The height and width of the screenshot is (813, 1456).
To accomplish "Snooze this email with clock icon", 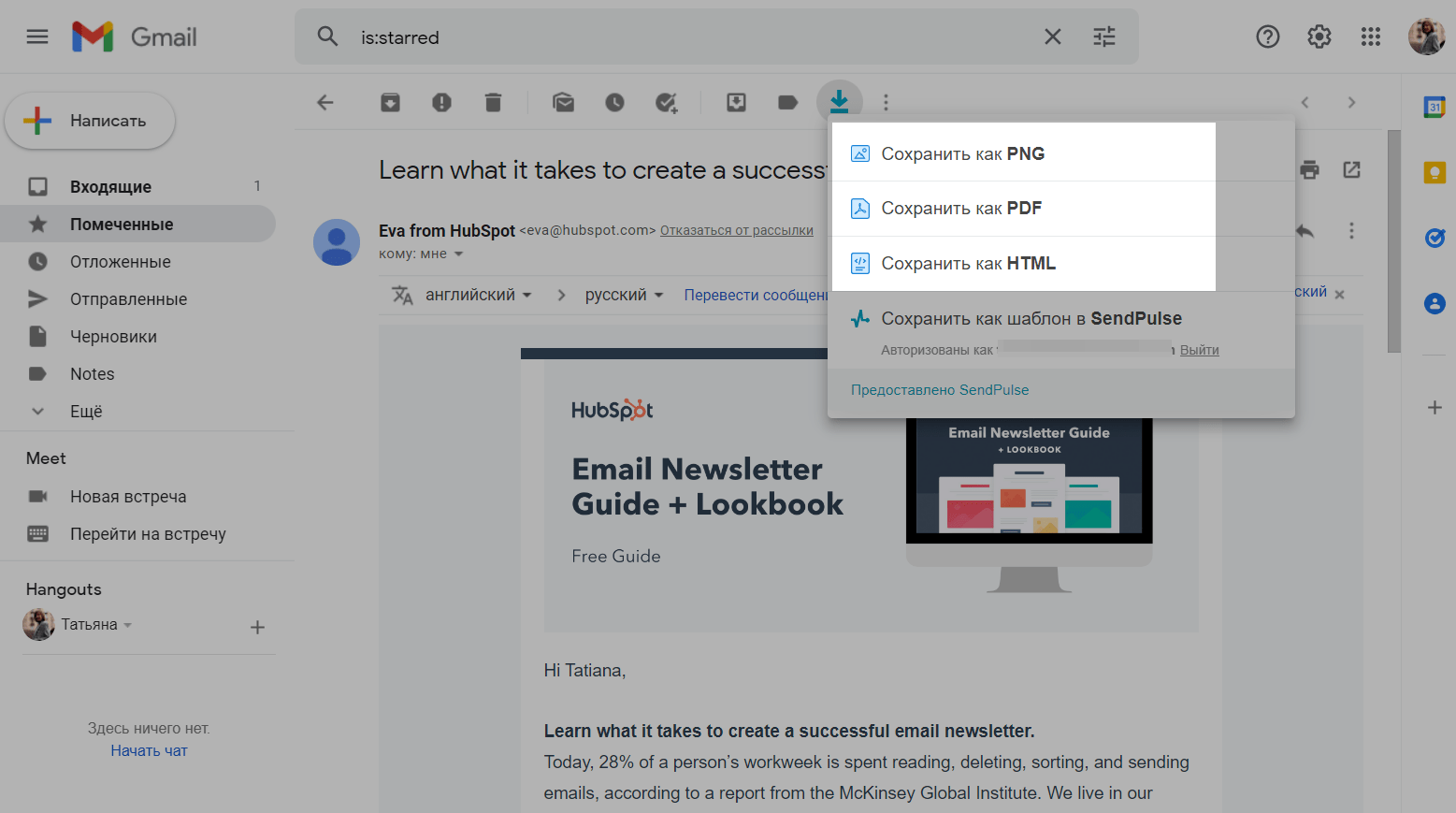I will 615,102.
